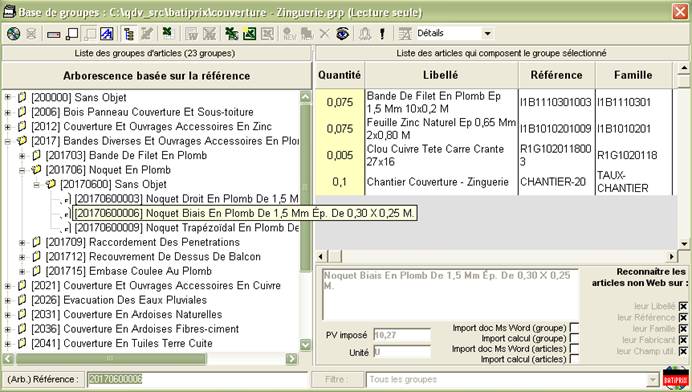Screen dimensions: 692x392
Task: Click the CHANTIER-20 reference cell
Action: click(x=557, y=182)
